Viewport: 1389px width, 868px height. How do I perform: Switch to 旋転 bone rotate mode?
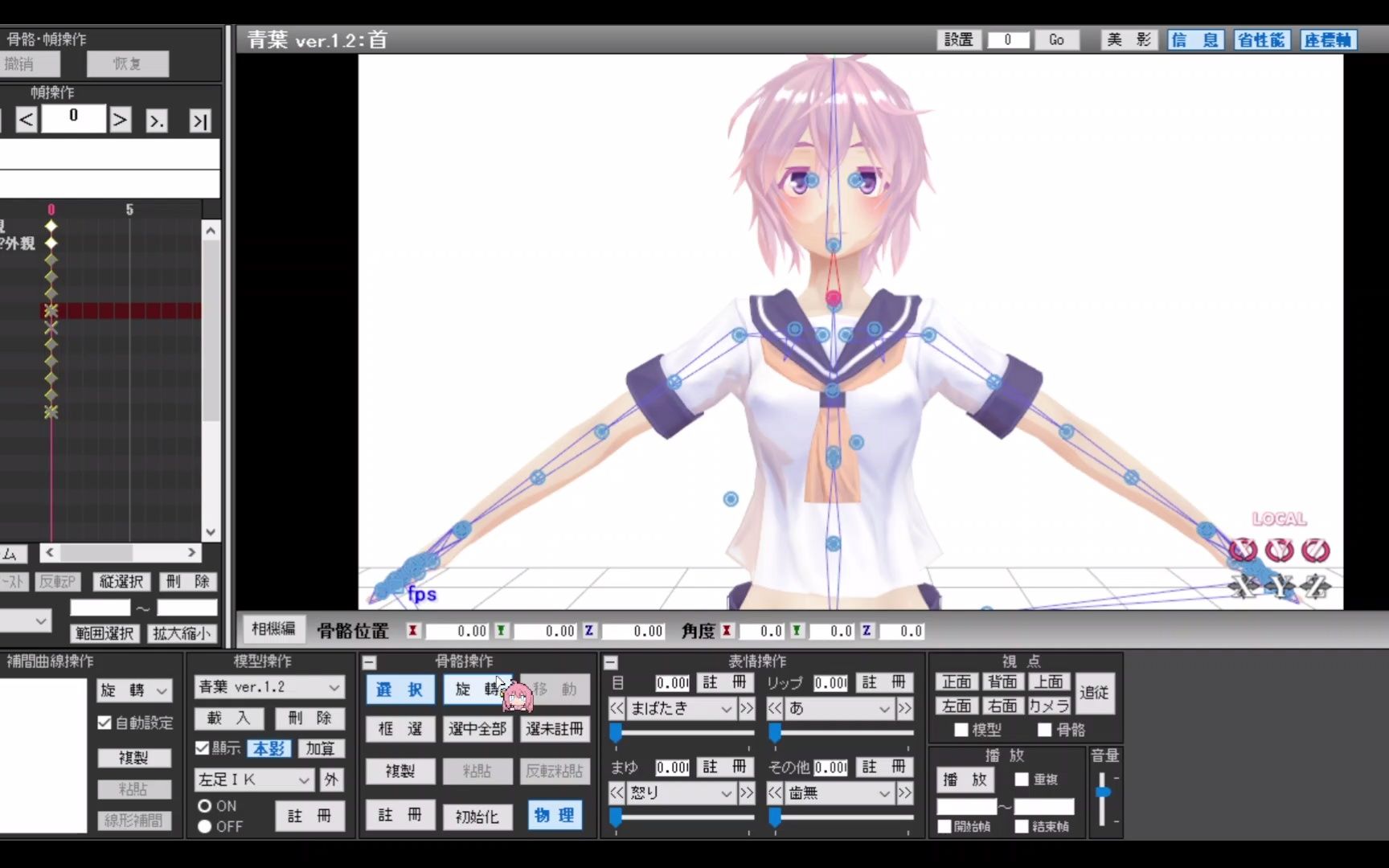pyautogui.click(x=477, y=690)
